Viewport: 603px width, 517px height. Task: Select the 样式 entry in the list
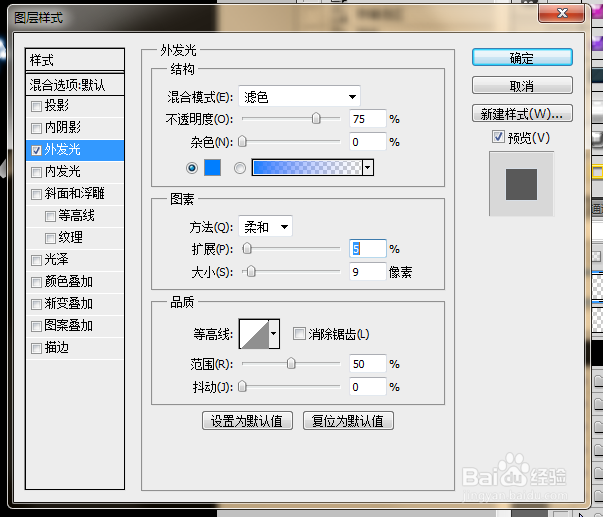pos(75,60)
